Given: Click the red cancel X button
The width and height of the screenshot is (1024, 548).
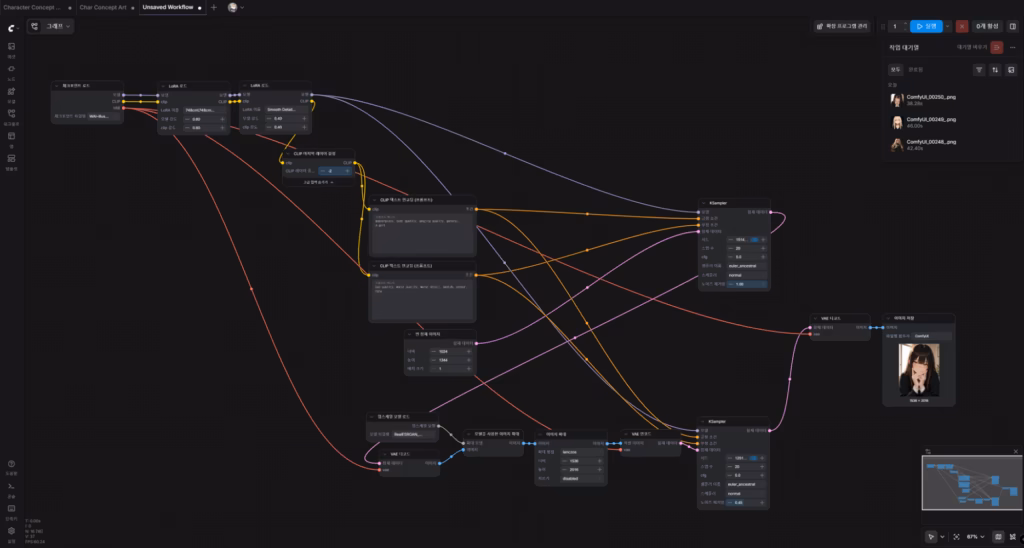Looking at the screenshot, I should 962,26.
